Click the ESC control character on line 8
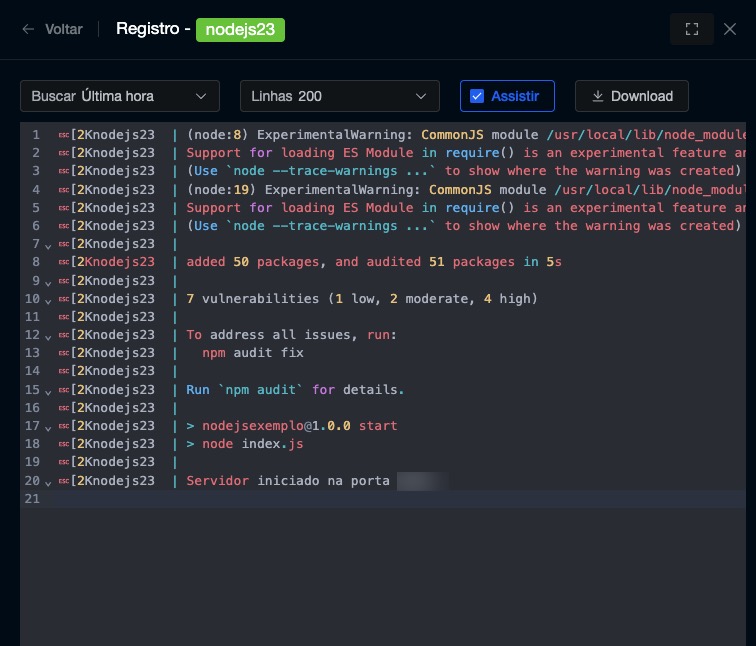756x646 pixels. 64,262
